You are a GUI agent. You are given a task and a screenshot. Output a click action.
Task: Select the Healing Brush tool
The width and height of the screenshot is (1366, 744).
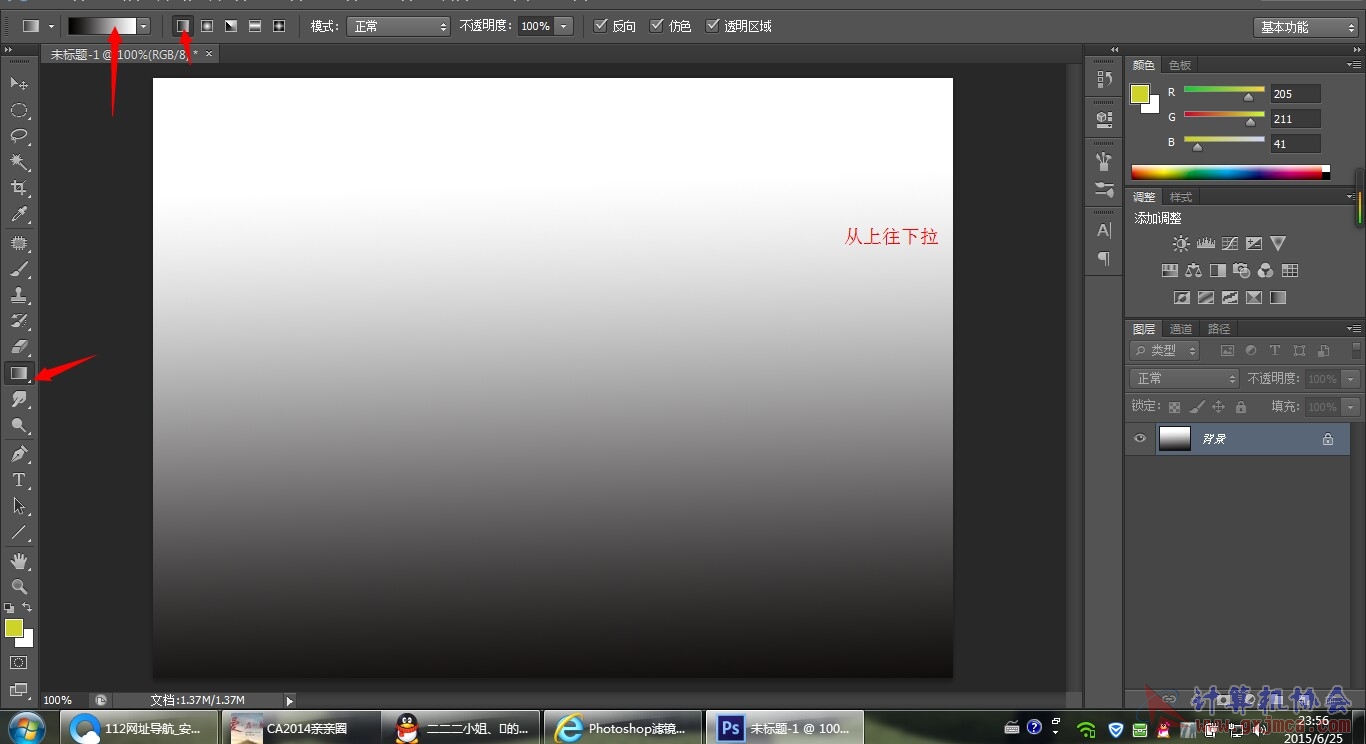(18, 243)
